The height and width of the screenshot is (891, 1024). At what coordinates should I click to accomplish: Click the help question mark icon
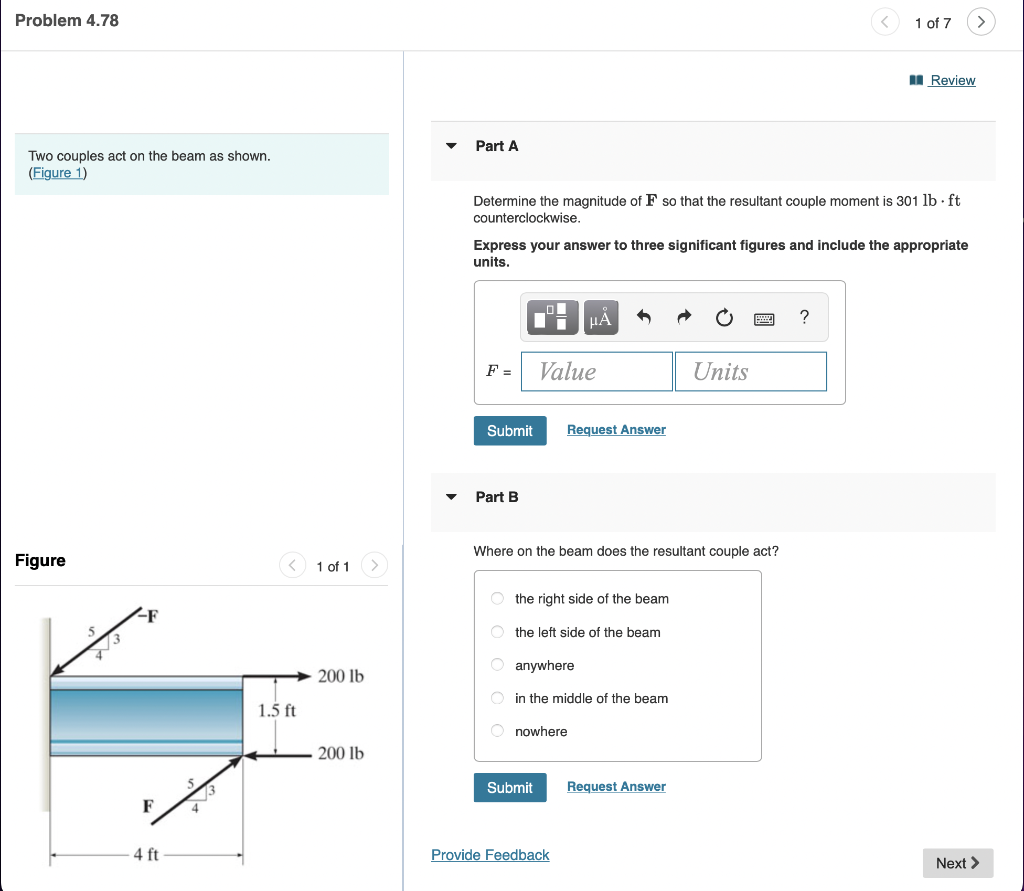coord(803,317)
